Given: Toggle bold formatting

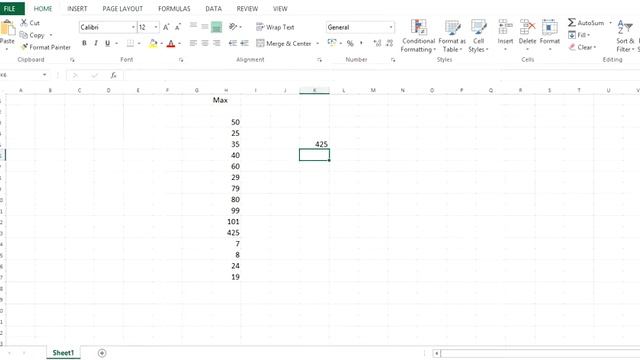Looking at the screenshot, I should click(84, 43).
